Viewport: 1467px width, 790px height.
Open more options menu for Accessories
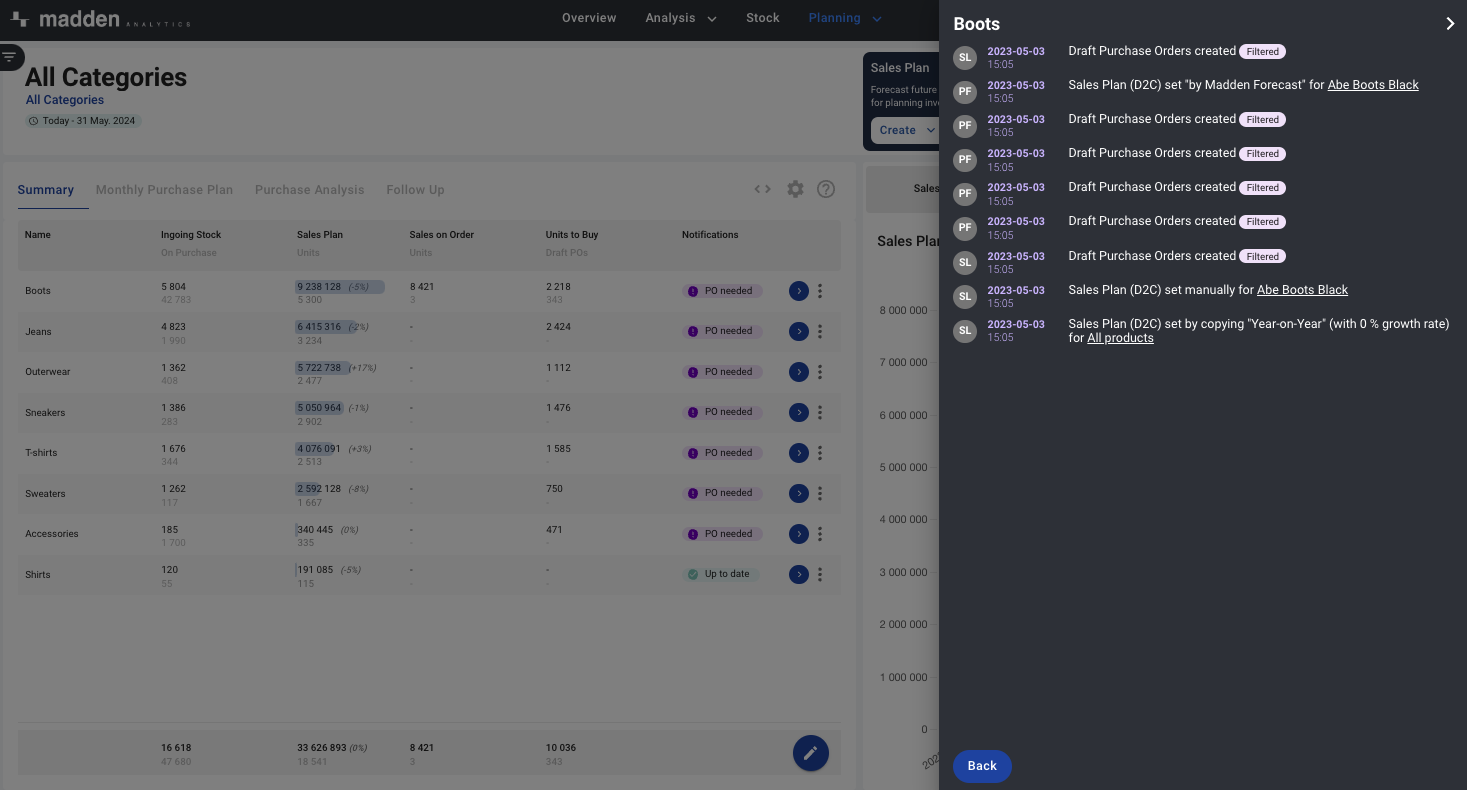click(820, 534)
